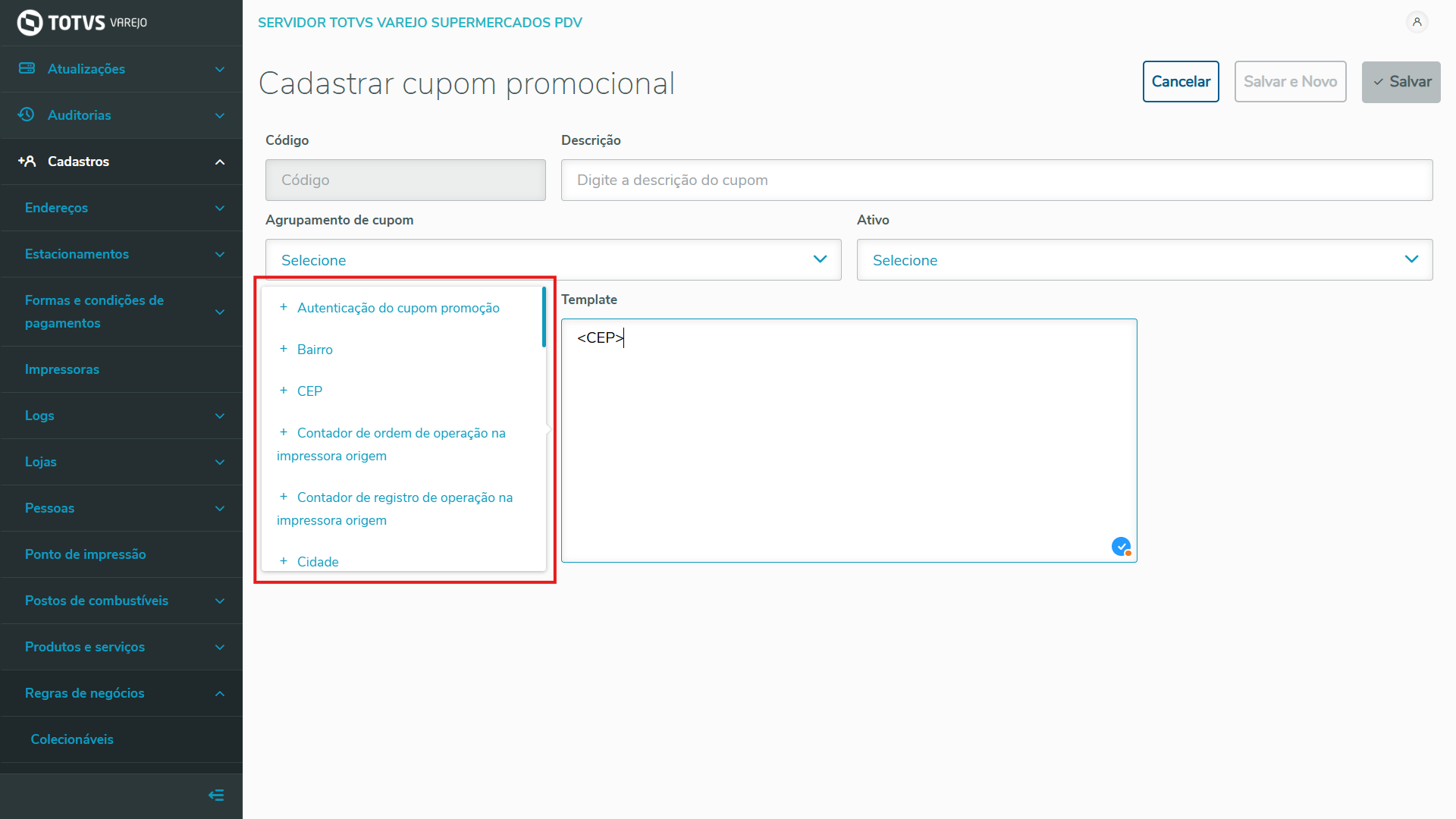
Task: Click the Cancelar button
Action: pyautogui.click(x=1181, y=81)
